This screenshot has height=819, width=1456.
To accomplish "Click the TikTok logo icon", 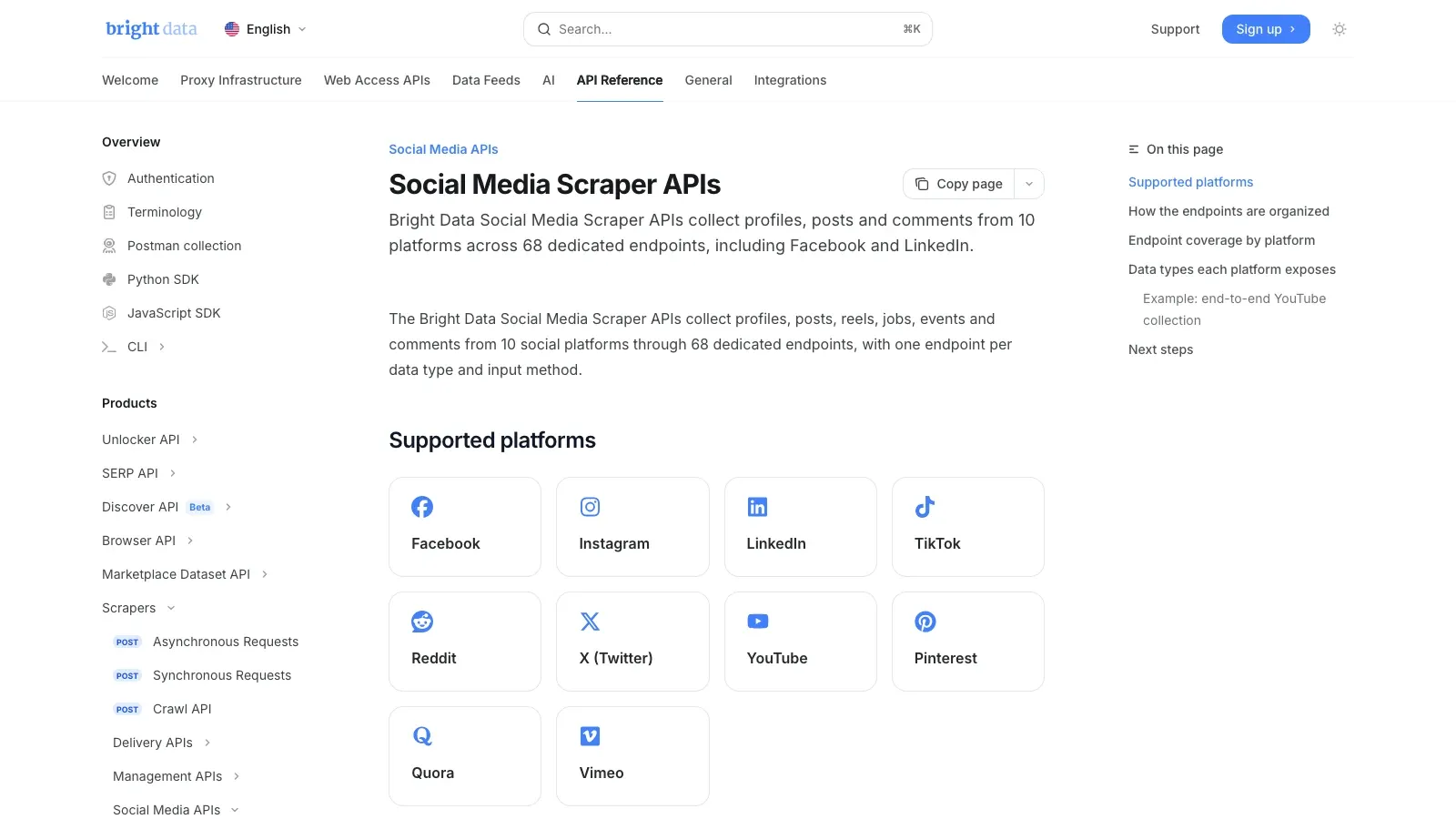I will 925,507.
